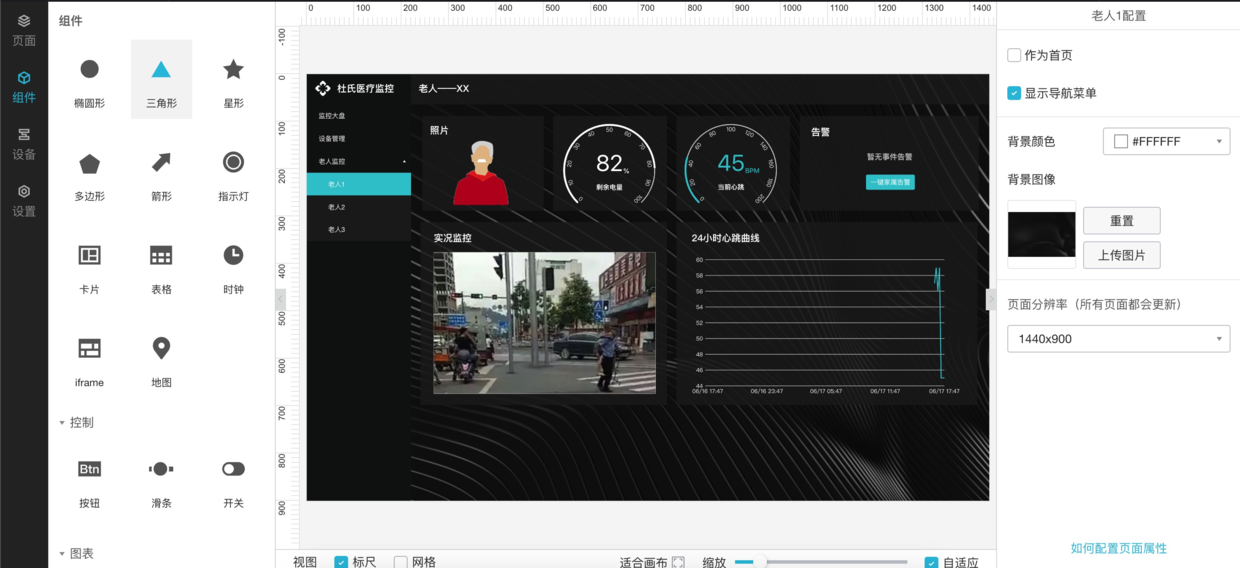The image size is (1240, 568).
Task: Select the 三角形 triangle component
Action: tap(161, 80)
